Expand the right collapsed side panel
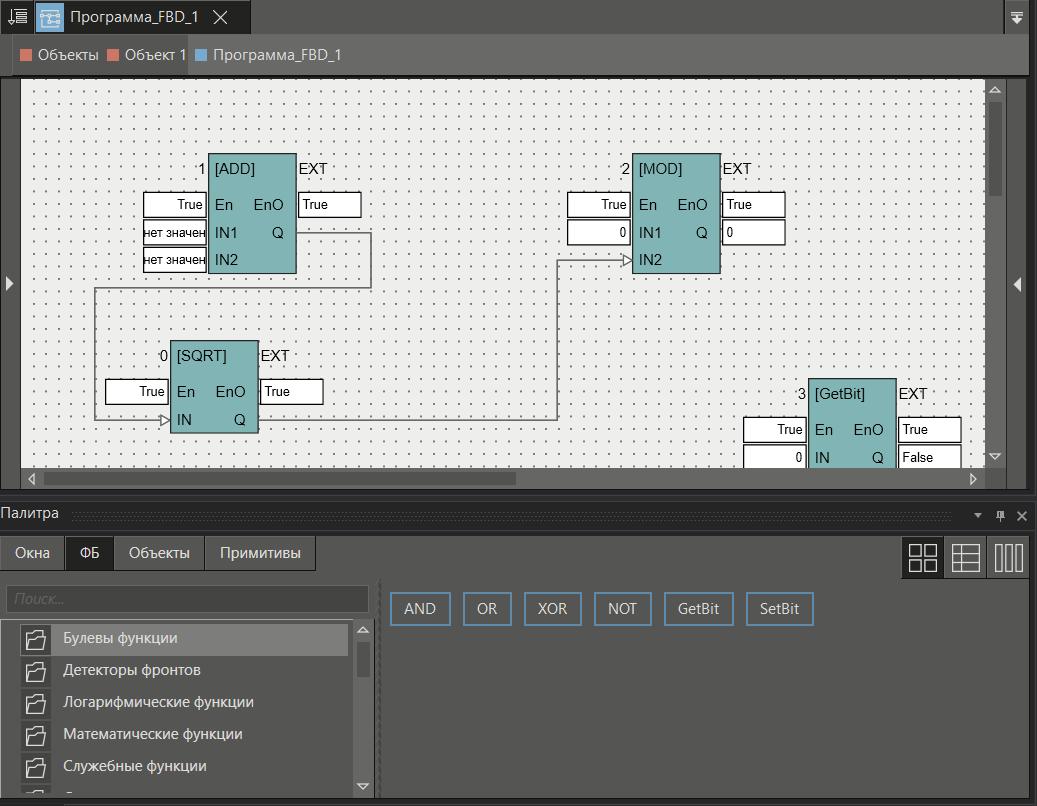This screenshot has width=1037, height=806. 1017,284
